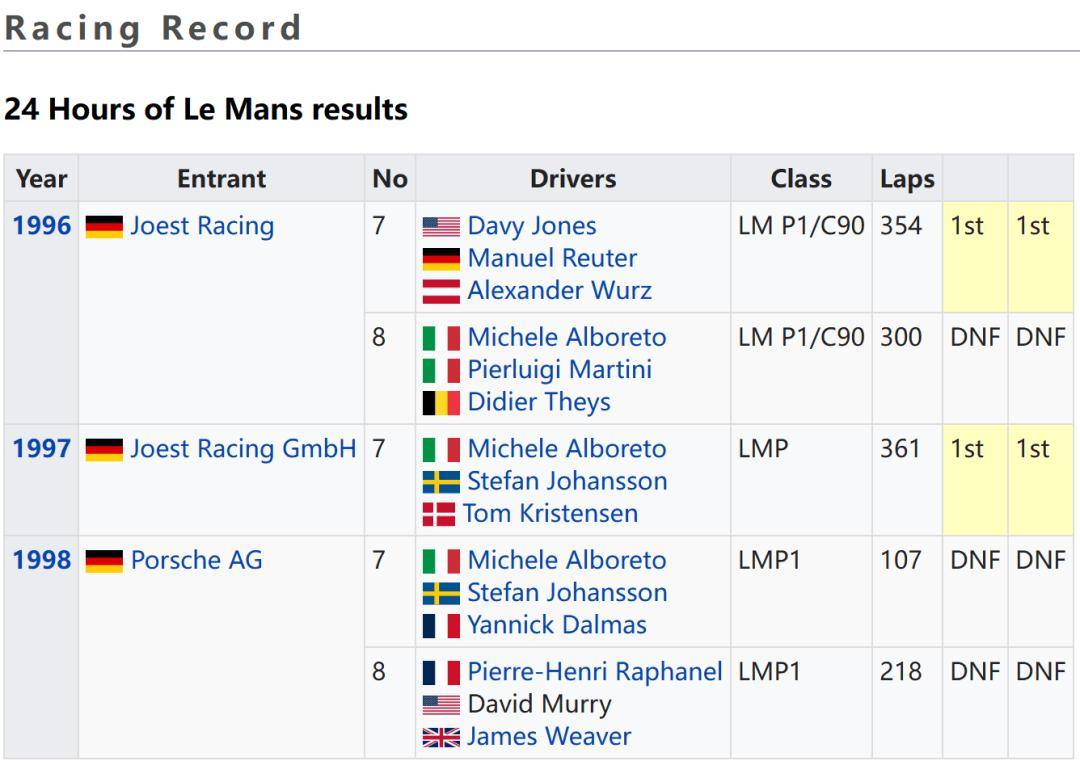Viewport: 1080px width, 761px height.
Task: Open Pierre-Henri Raphanel's driver page
Action: coord(594,672)
